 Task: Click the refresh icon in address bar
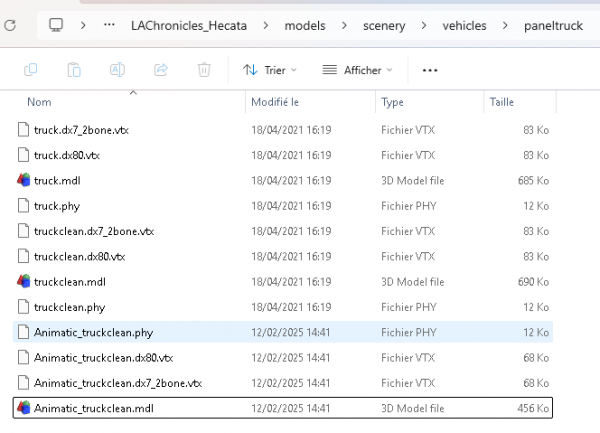pyautogui.click(x=9, y=24)
